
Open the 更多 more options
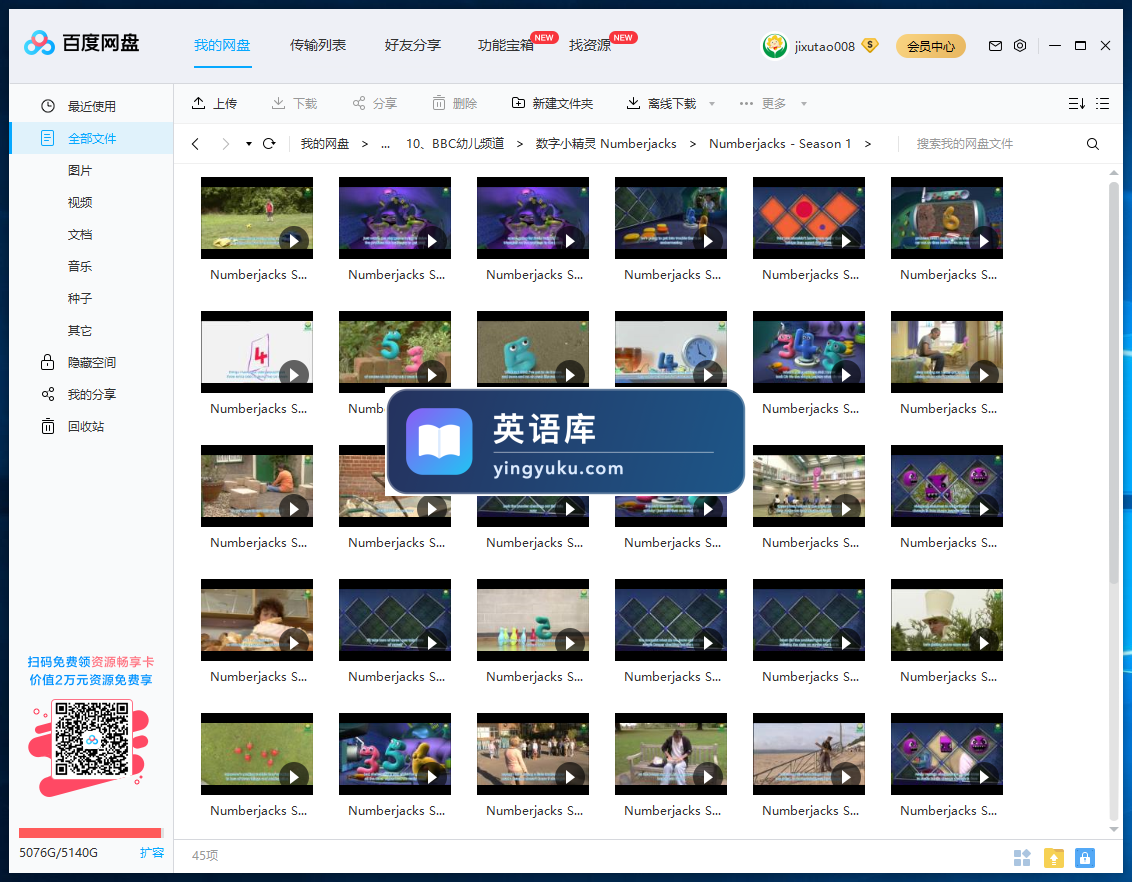(763, 104)
